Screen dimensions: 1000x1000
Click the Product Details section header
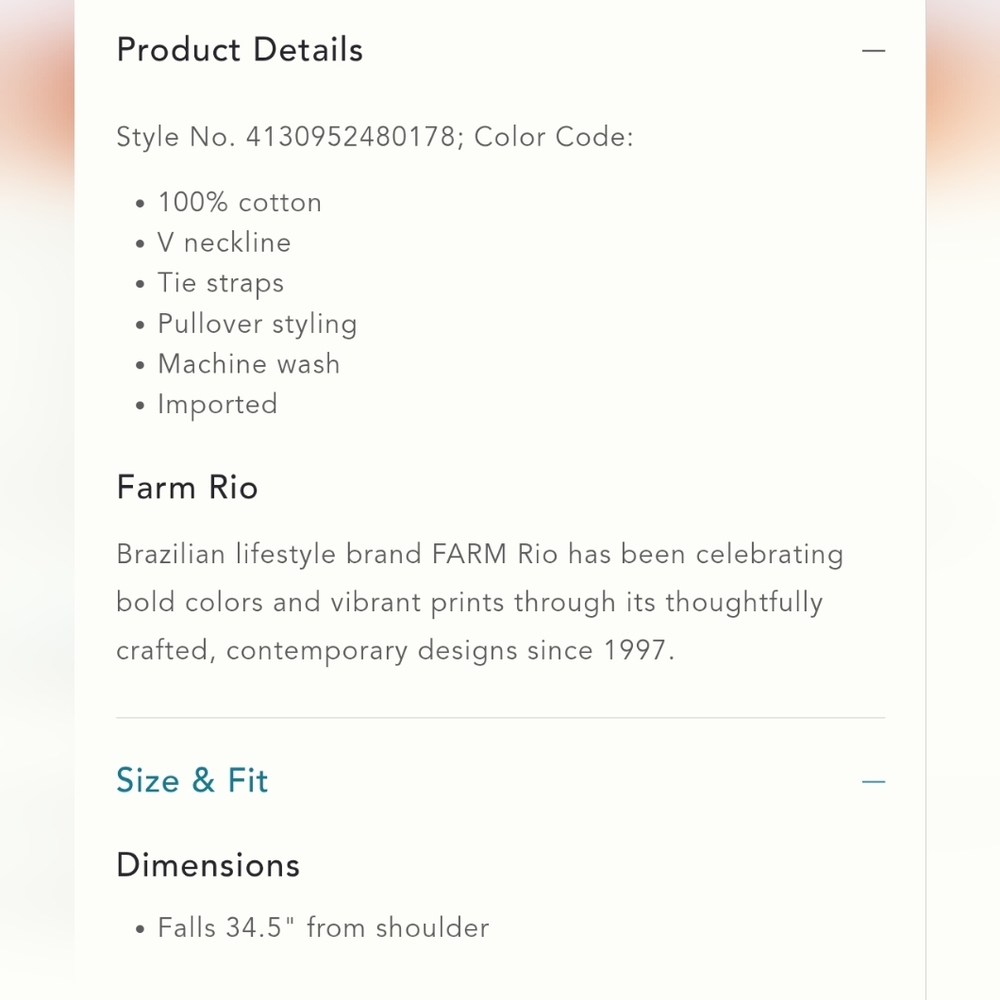[x=240, y=49]
